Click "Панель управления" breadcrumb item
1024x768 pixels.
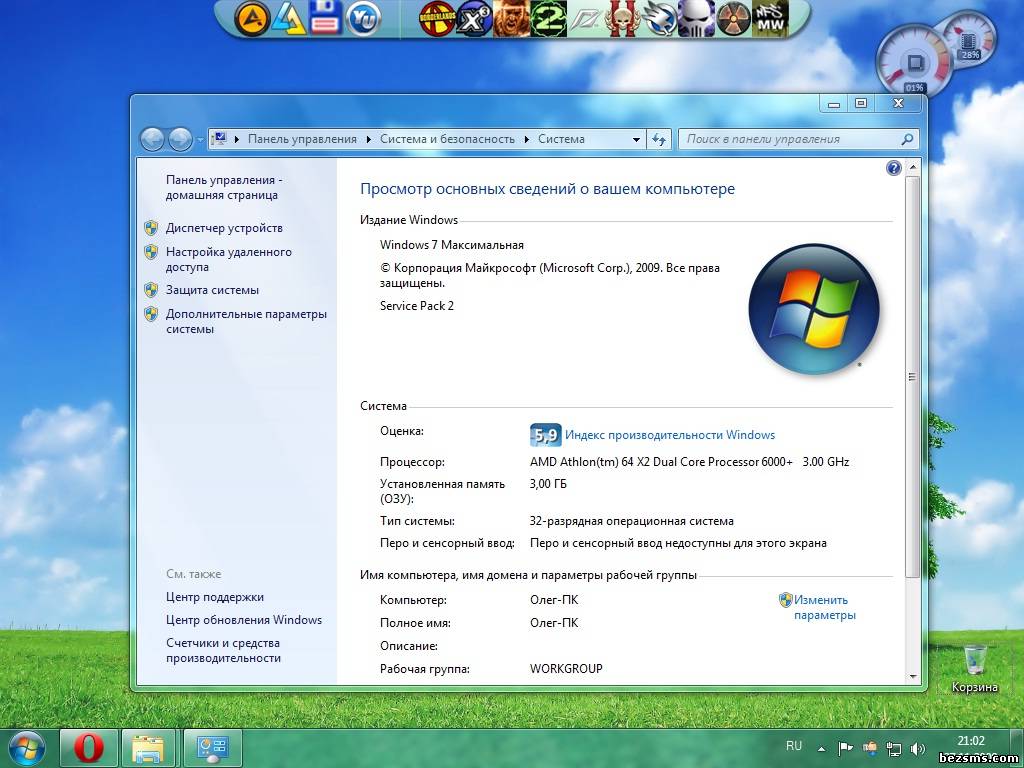[302, 139]
